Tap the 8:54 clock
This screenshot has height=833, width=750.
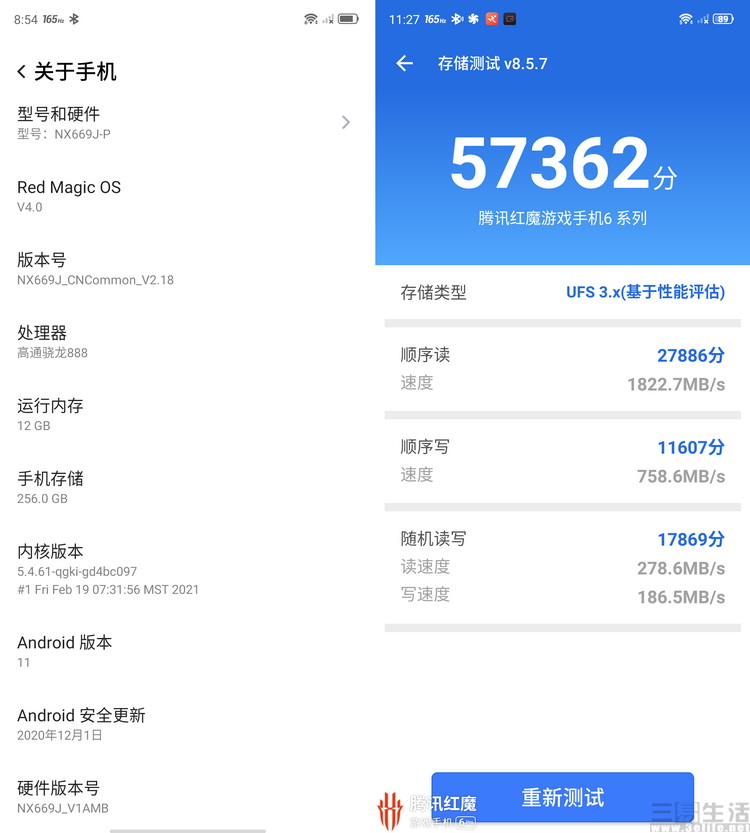[x=25, y=20]
